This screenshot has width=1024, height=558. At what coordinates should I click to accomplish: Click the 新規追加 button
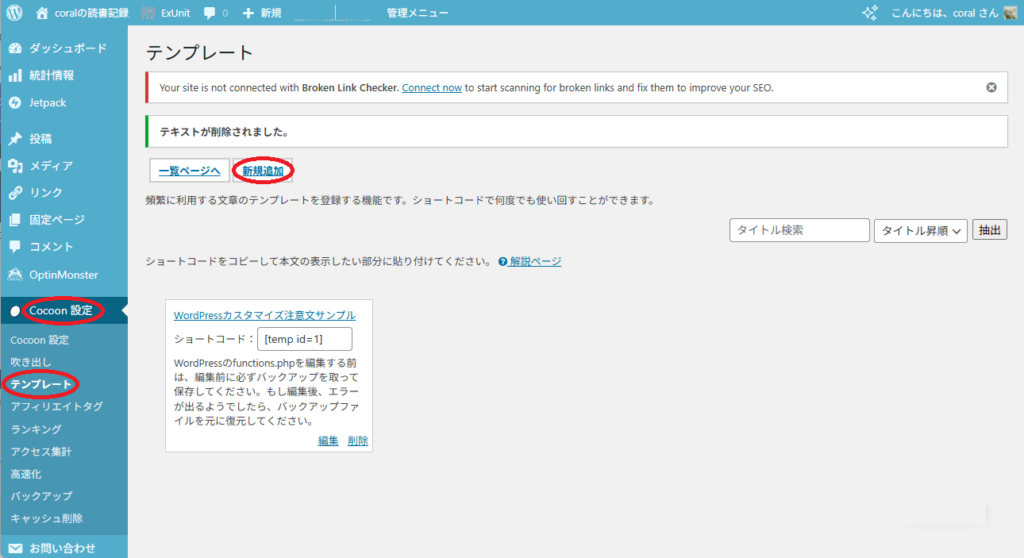(x=263, y=171)
